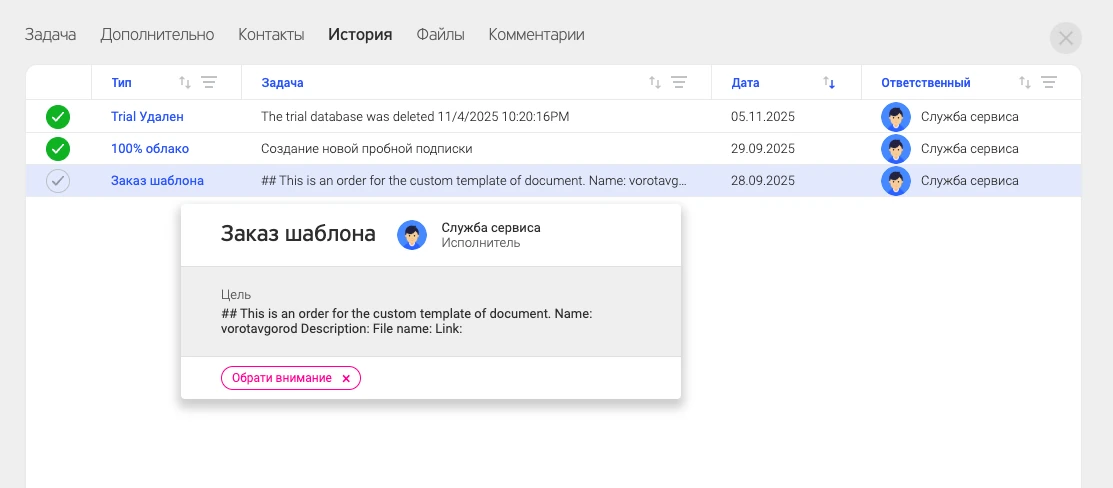Toggle the green checkmark for Trial Удален
Screen dimensions: 1113x488
[58, 116]
